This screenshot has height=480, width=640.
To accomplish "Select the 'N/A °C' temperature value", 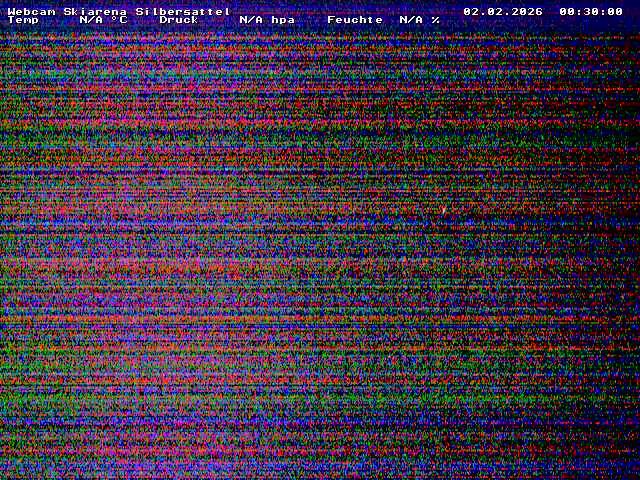I will point(104,20).
